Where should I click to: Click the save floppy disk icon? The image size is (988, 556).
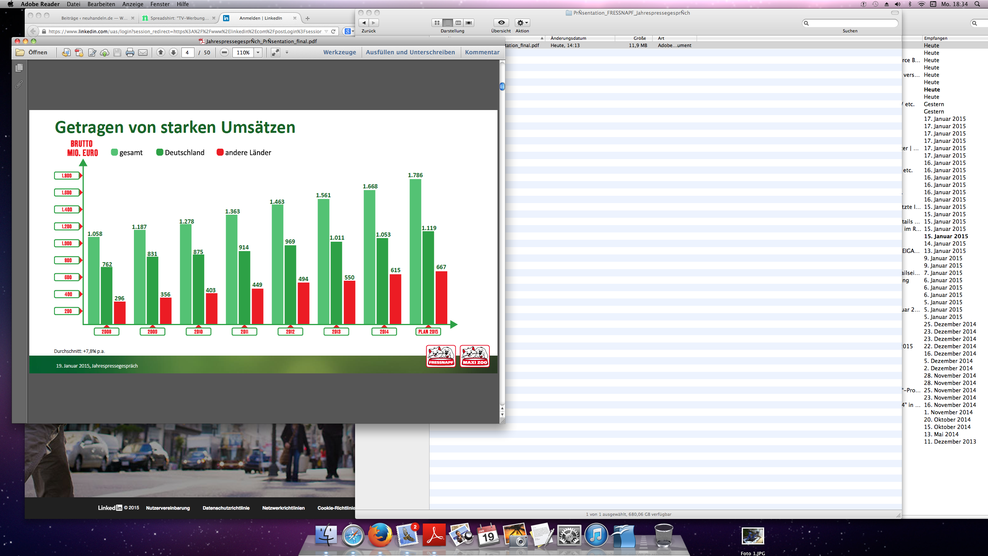pyautogui.click(x=117, y=52)
